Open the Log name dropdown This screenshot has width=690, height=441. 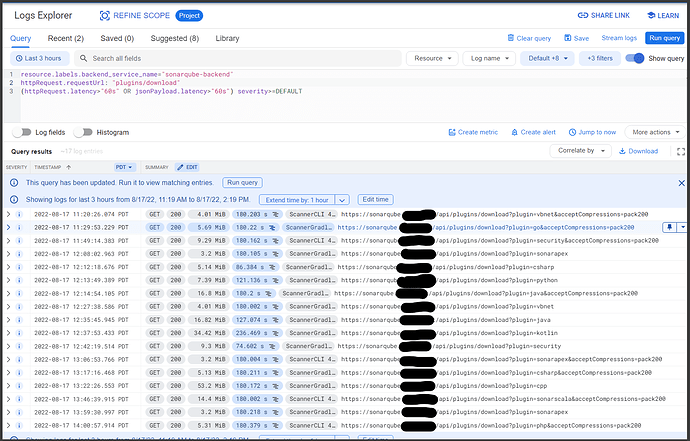(489, 58)
